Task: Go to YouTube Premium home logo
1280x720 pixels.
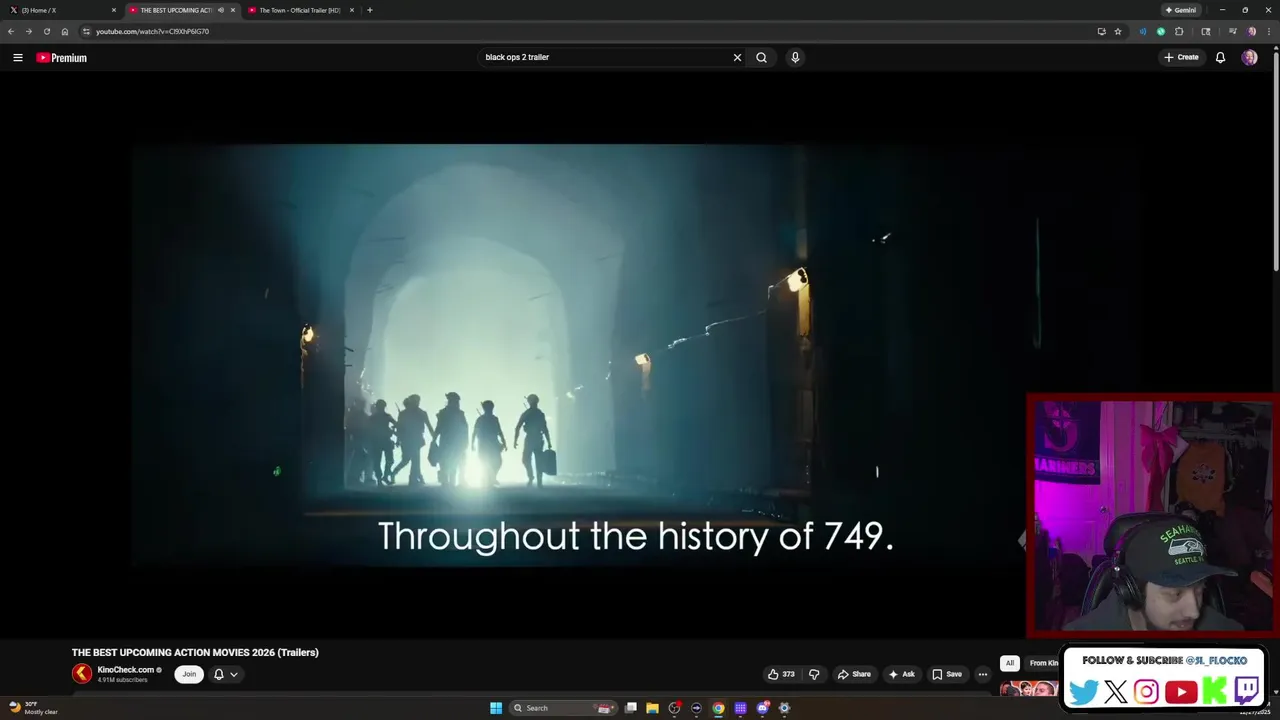Action: pyautogui.click(x=62, y=58)
